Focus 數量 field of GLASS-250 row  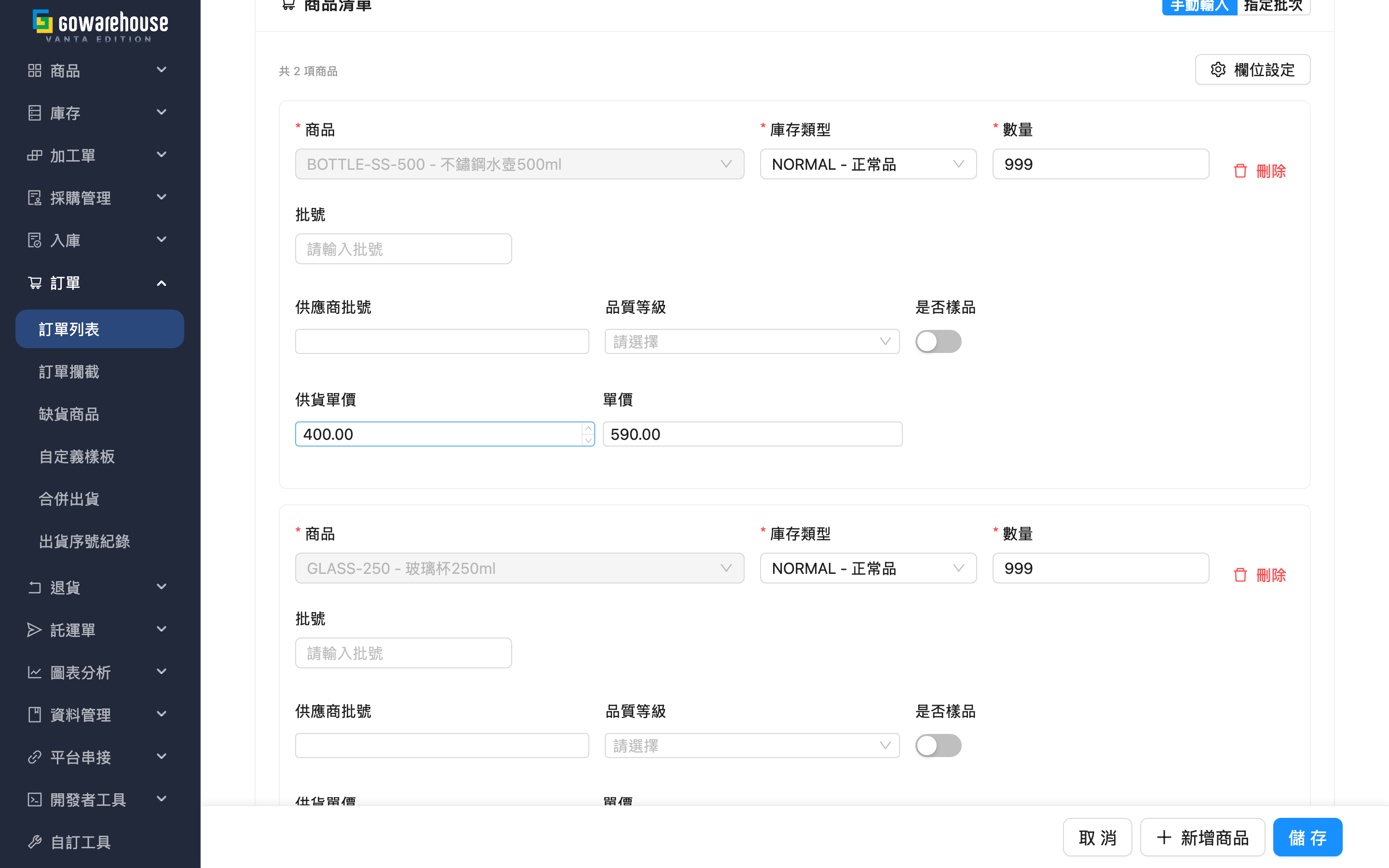click(1101, 569)
